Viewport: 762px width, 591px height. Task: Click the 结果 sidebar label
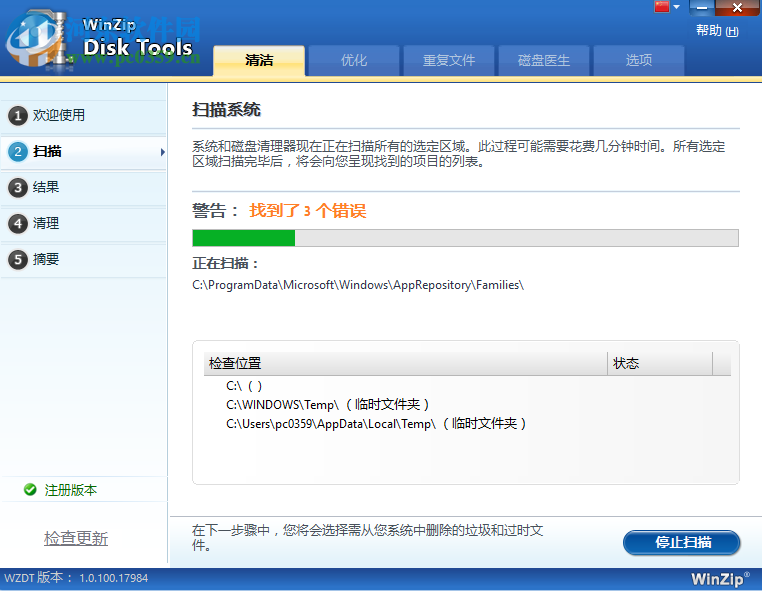click(x=46, y=187)
